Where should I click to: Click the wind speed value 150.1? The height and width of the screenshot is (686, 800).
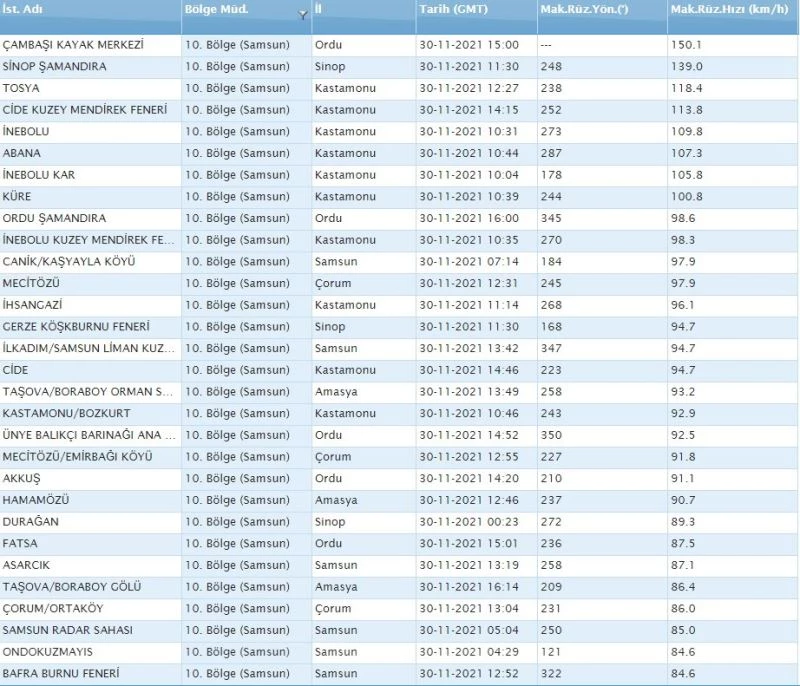point(683,45)
